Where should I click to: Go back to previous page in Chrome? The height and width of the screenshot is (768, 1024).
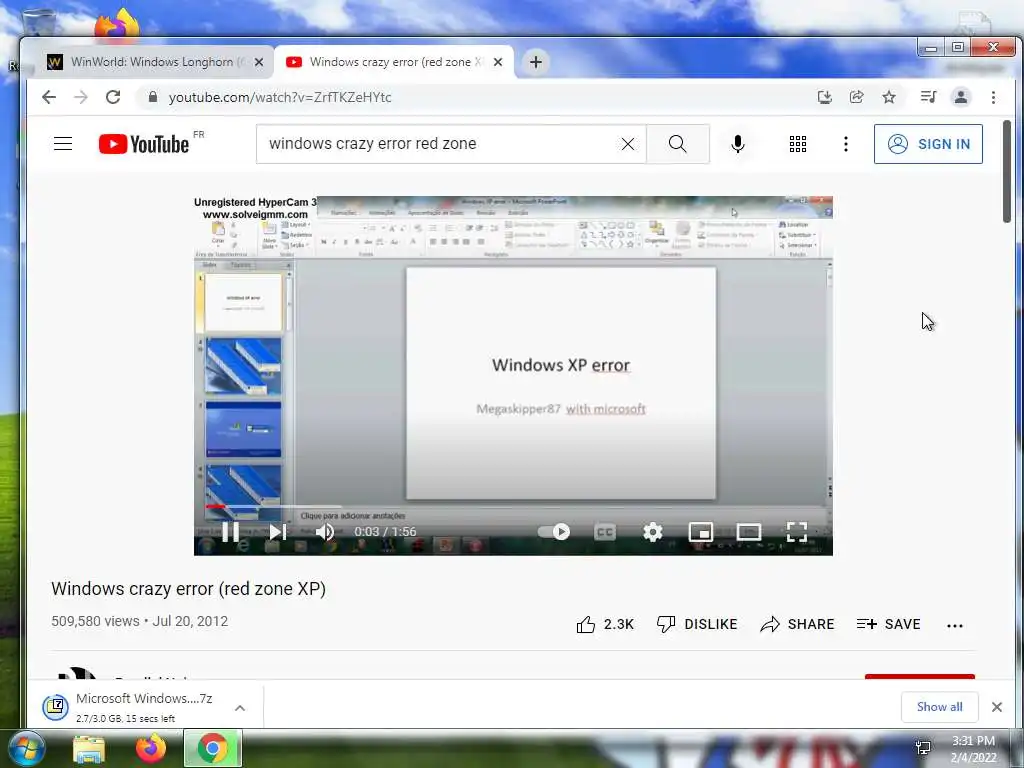[x=49, y=97]
